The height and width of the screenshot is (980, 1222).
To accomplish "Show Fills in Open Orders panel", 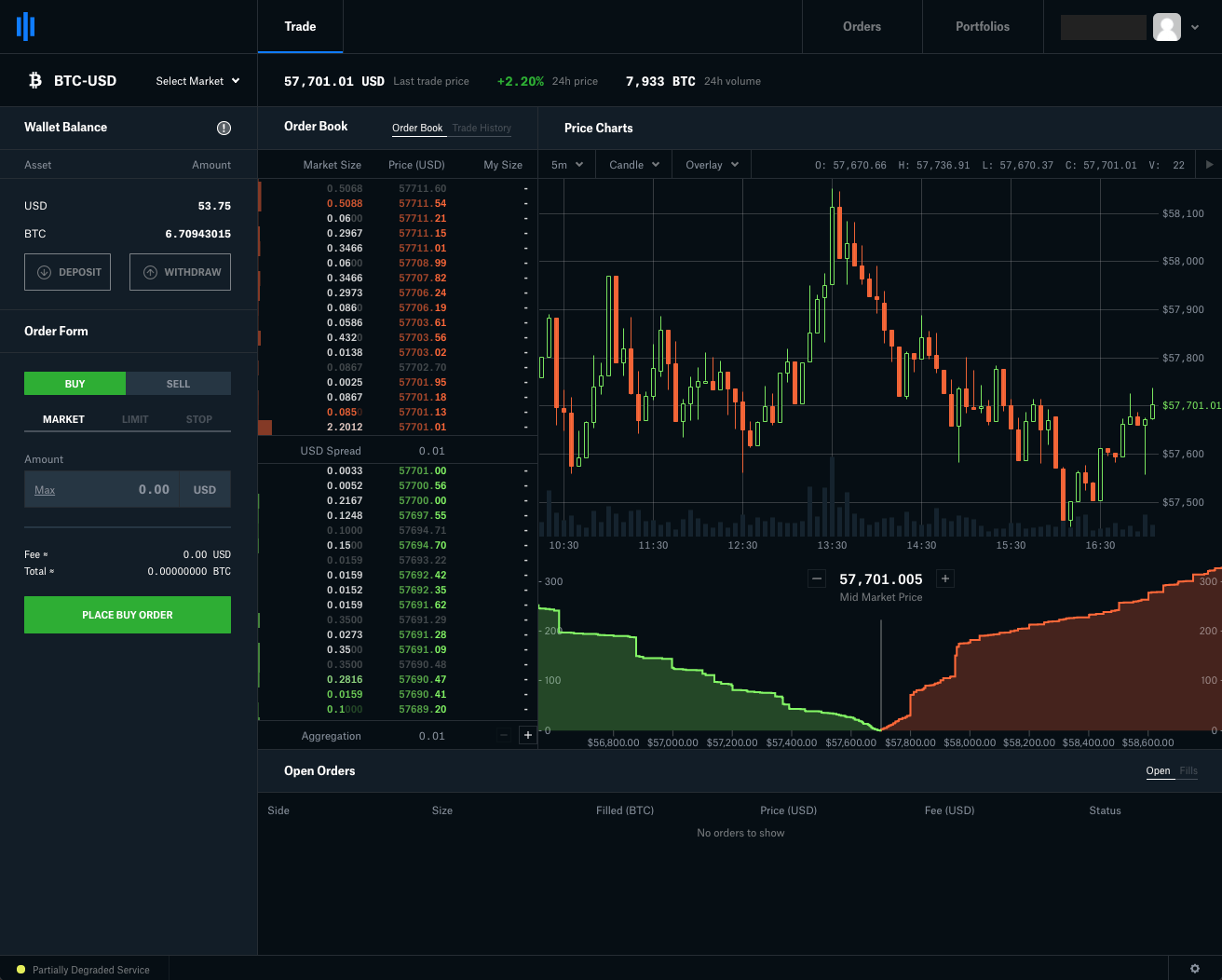I will point(1188,770).
